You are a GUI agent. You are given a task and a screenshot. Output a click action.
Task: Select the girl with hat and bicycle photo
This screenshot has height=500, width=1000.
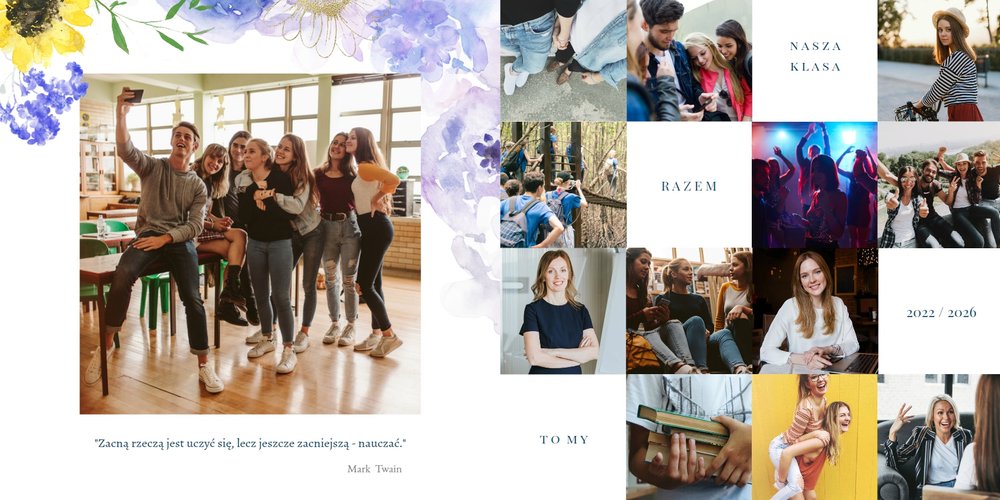point(939,61)
